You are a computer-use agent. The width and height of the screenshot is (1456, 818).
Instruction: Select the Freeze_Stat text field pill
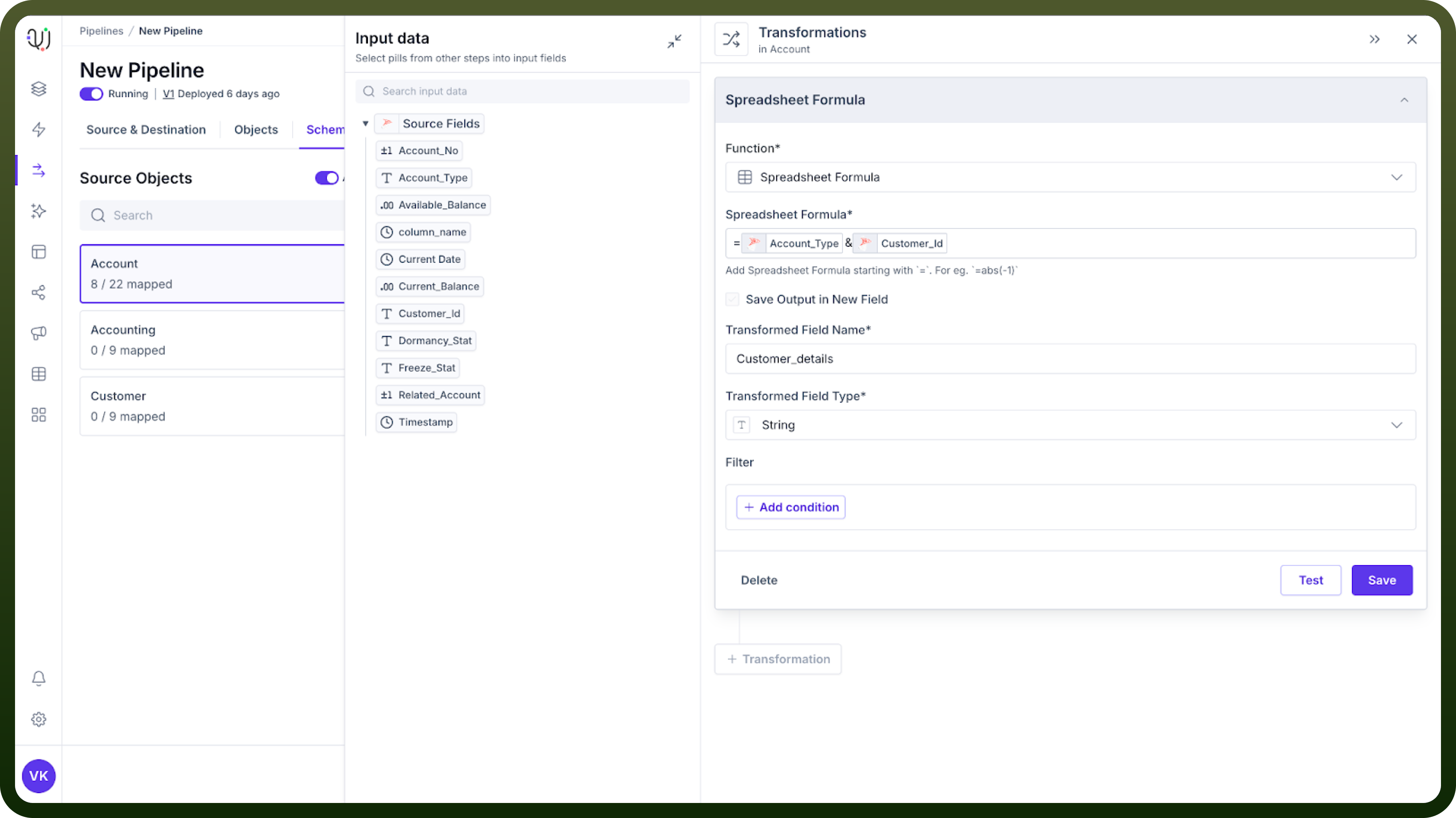tap(418, 367)
